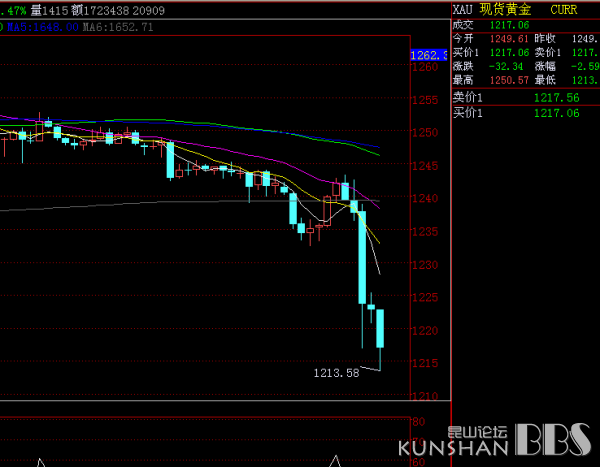Click the 最高 label
Screen dimensions: 600x467
(x=463, y=80)
